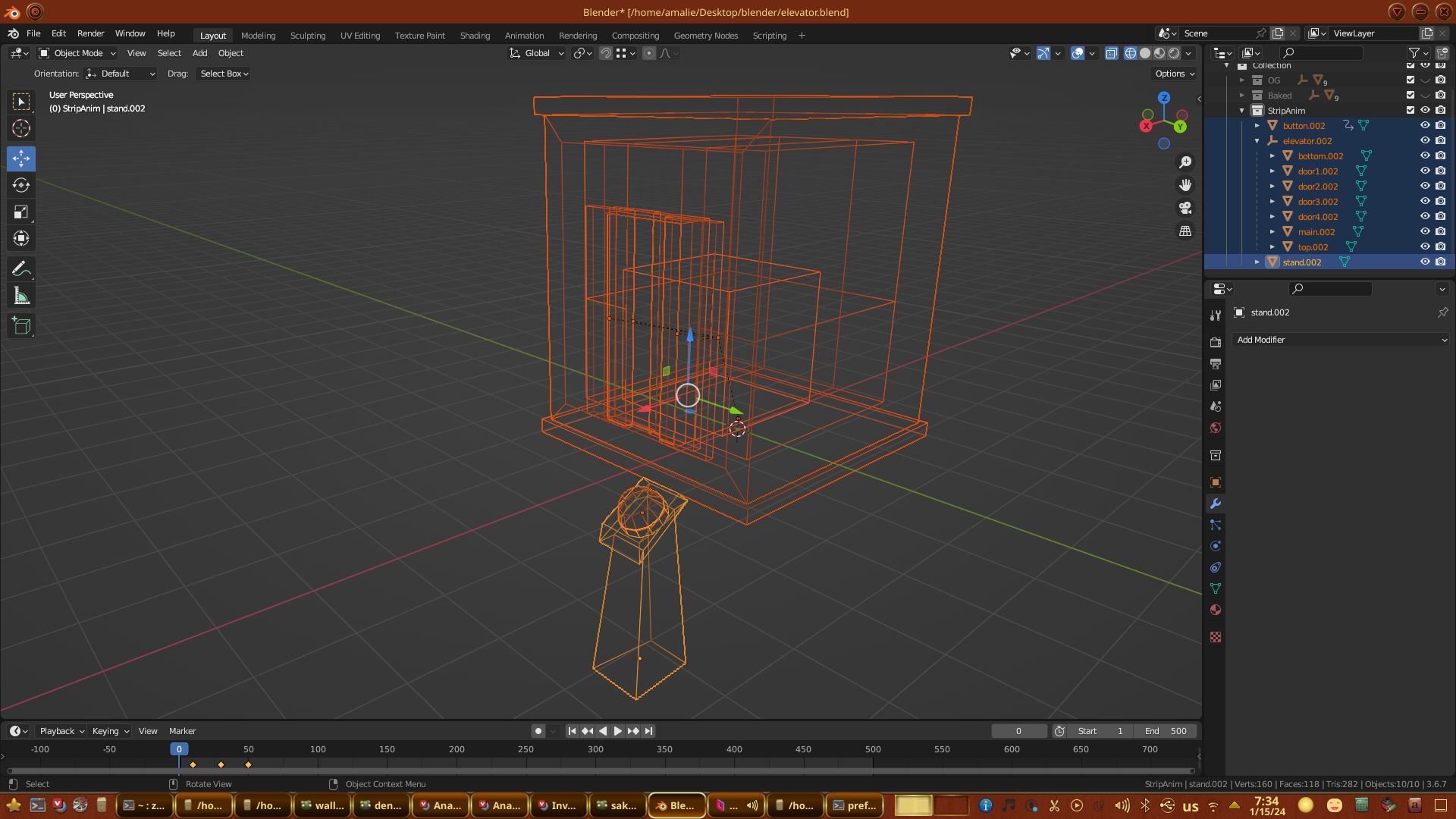Image resolution: width=1456 pixels, height=819 pixels.
Task: Hide door1.002 with its eye icon
Action: tap(1425, 171)
